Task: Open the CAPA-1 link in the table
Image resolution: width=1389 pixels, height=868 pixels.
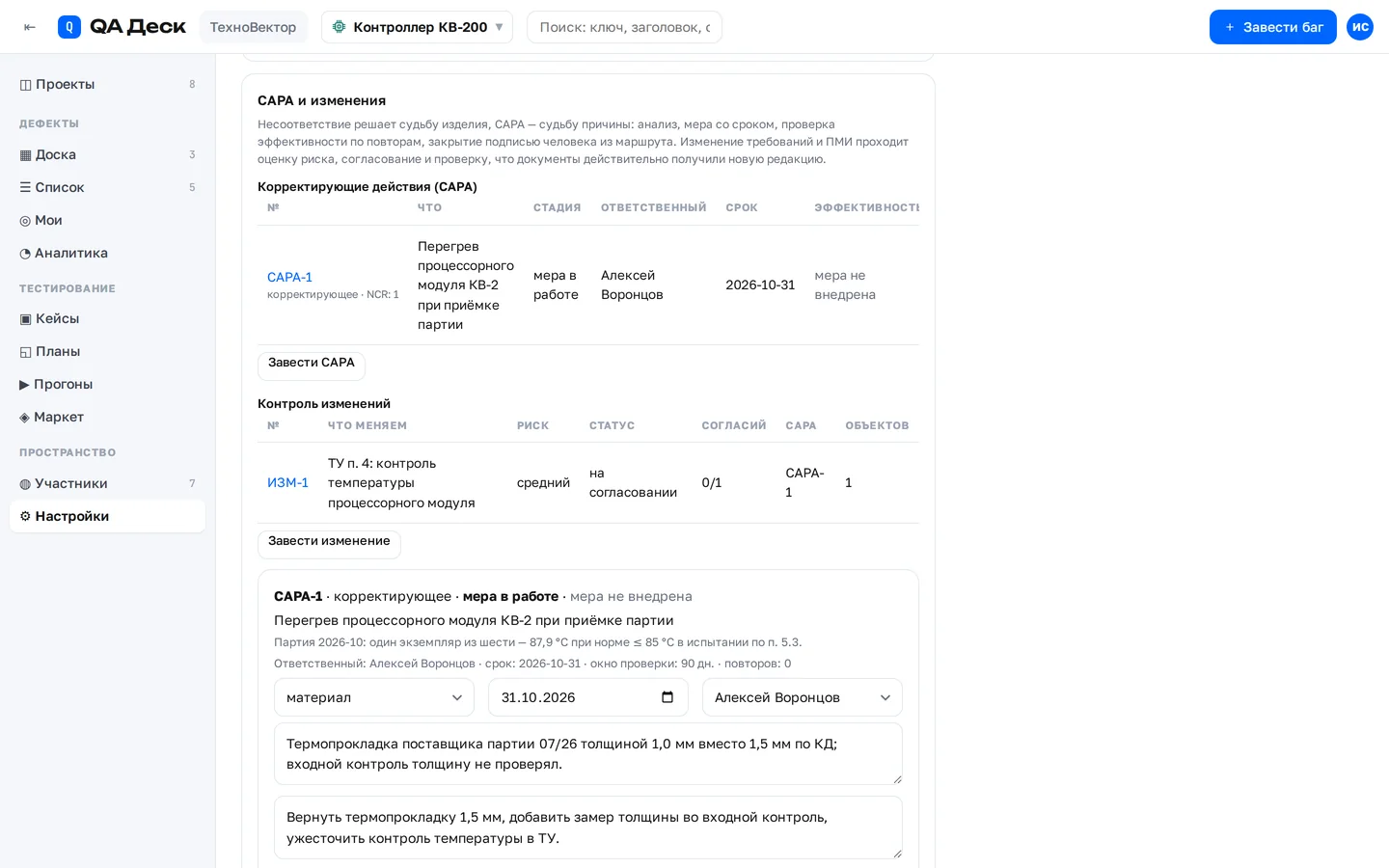Action: [x=289, y=277]
